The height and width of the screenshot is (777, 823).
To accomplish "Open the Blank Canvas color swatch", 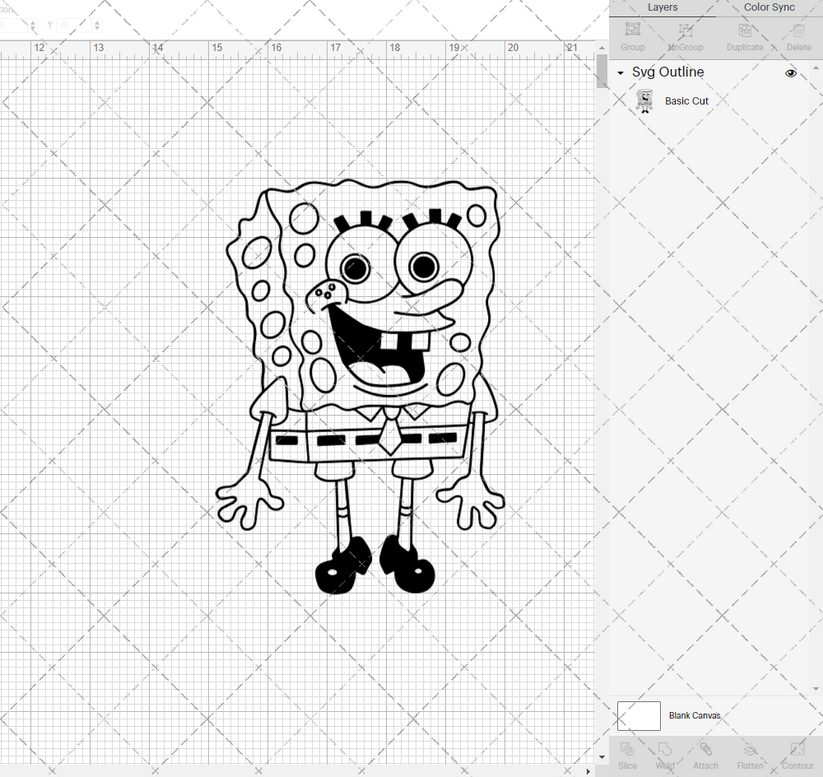I will click(x=639, y=716).
